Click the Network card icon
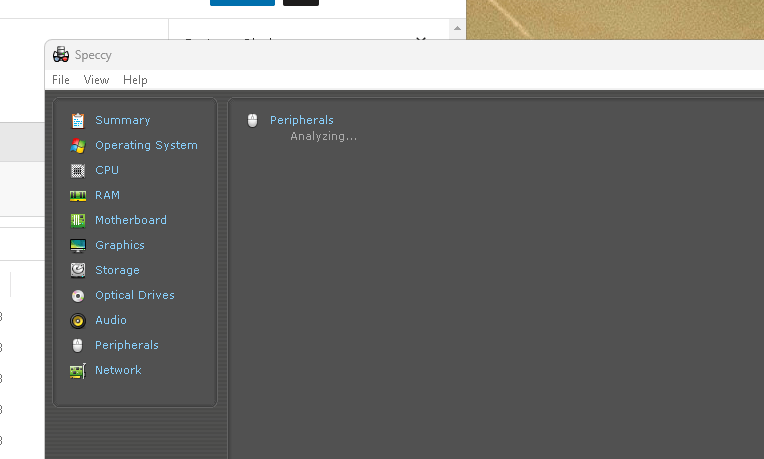The height and width of the screenshot is (459, 764). click(78, 371)
